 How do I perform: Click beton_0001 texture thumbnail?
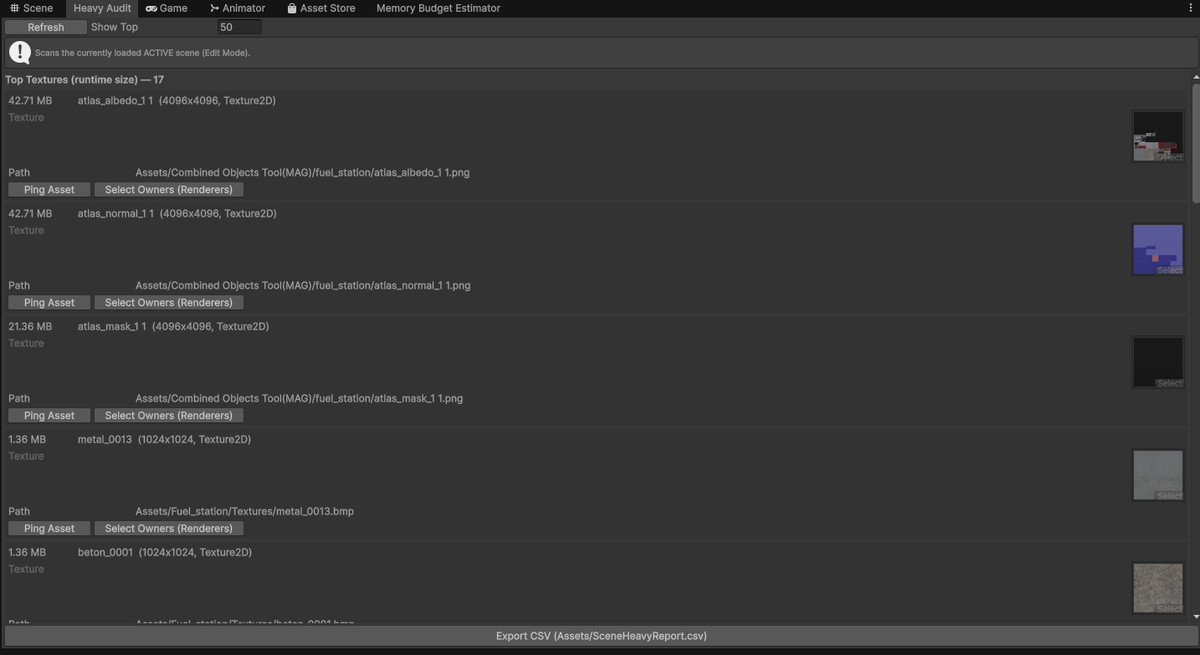point(1158,588)
